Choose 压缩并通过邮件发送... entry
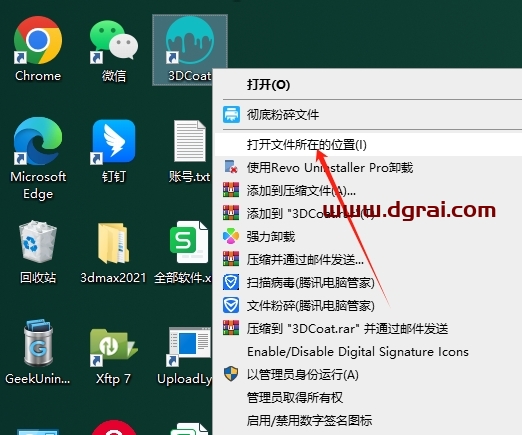Screen dimensions: 522x435 [368, 259]
